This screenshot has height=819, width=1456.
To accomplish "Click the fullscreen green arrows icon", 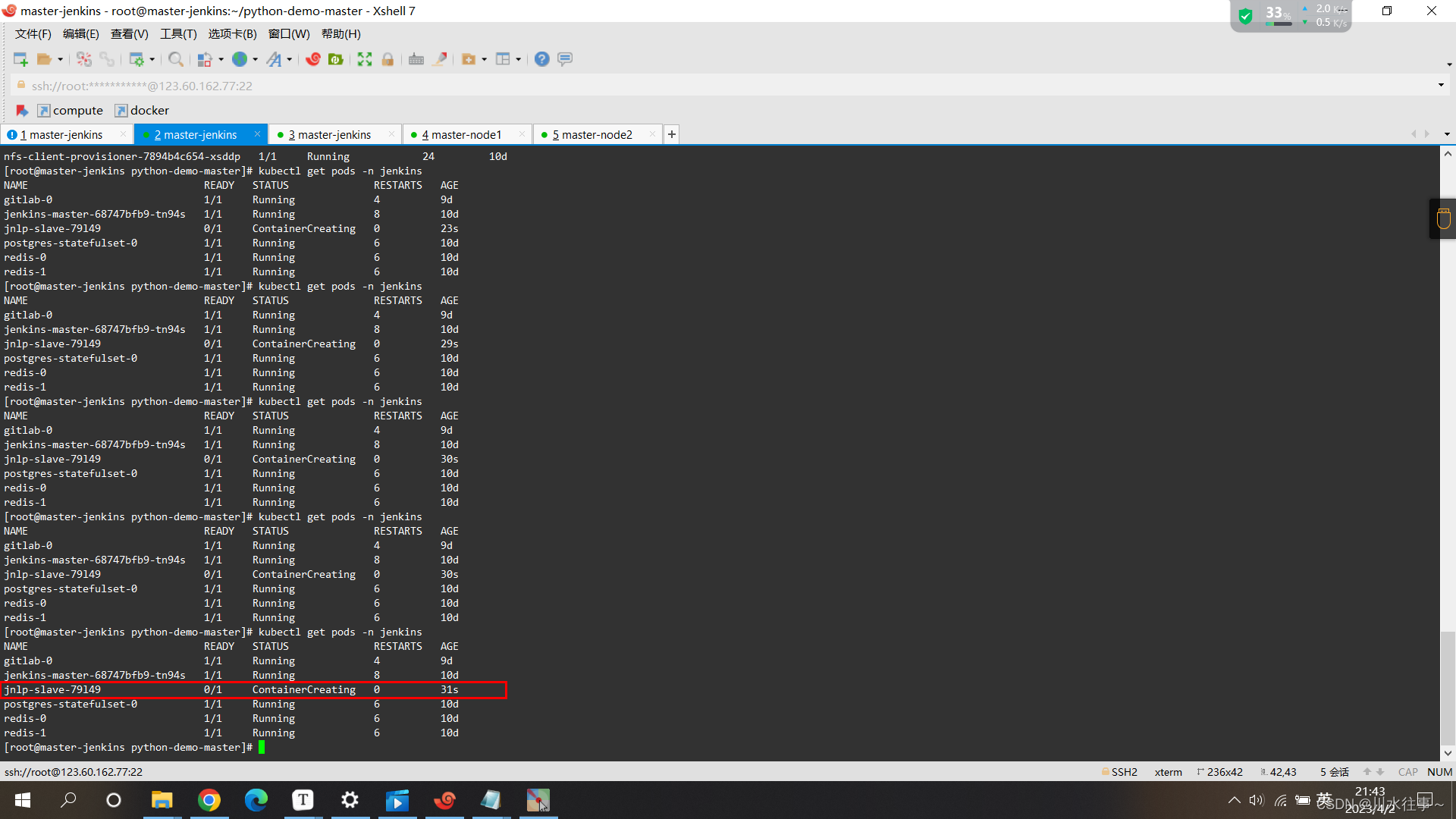I will click(x=365, y=59).
